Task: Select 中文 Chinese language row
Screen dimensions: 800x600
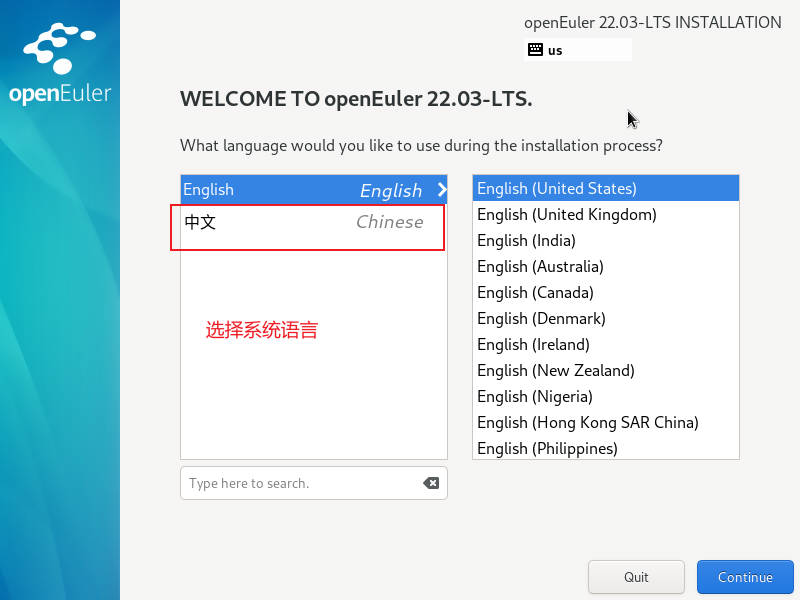Action: point(314,222)
